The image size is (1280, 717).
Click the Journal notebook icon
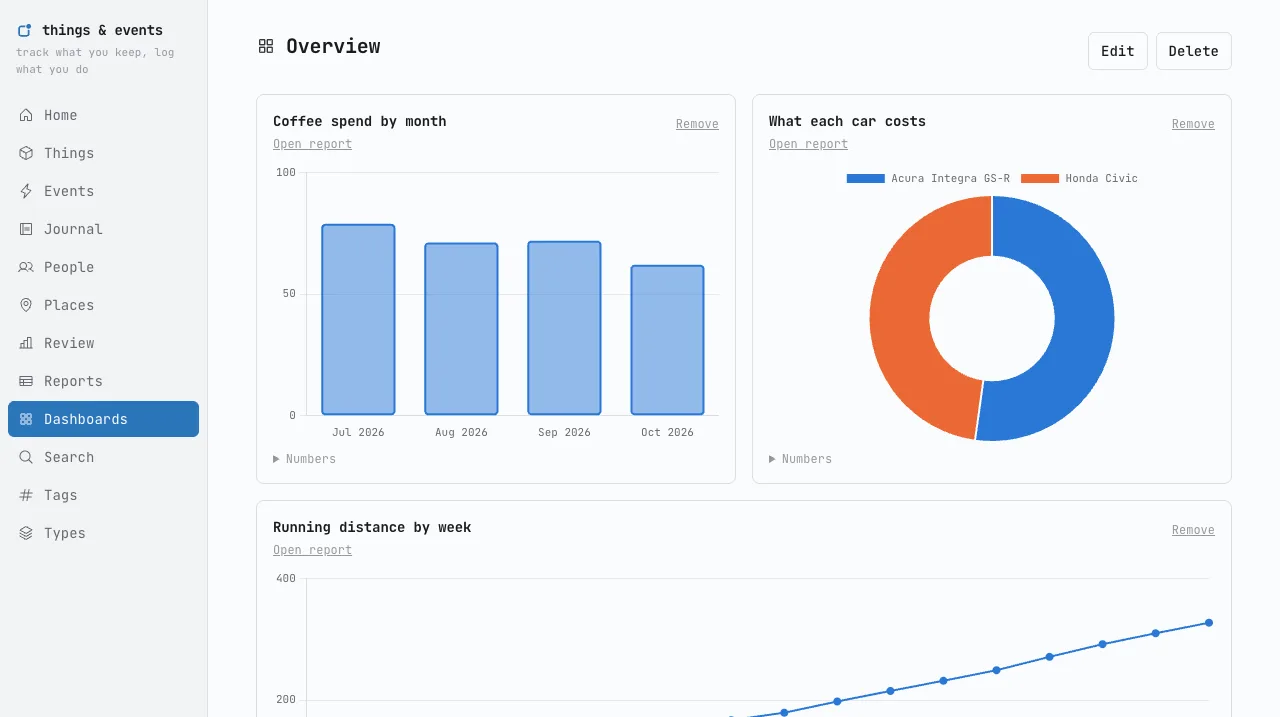26,229
